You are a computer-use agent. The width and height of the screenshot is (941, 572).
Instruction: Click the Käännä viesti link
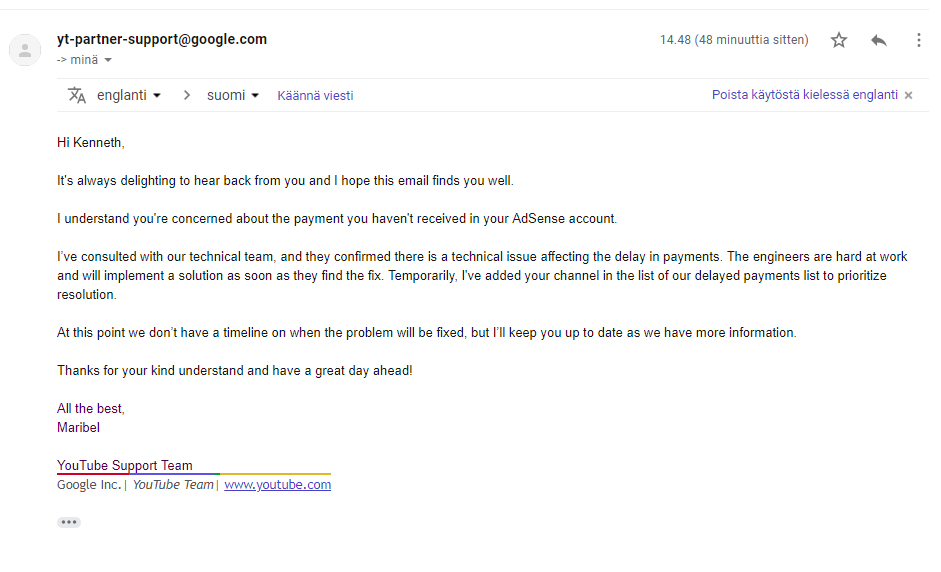pos(315,96)
